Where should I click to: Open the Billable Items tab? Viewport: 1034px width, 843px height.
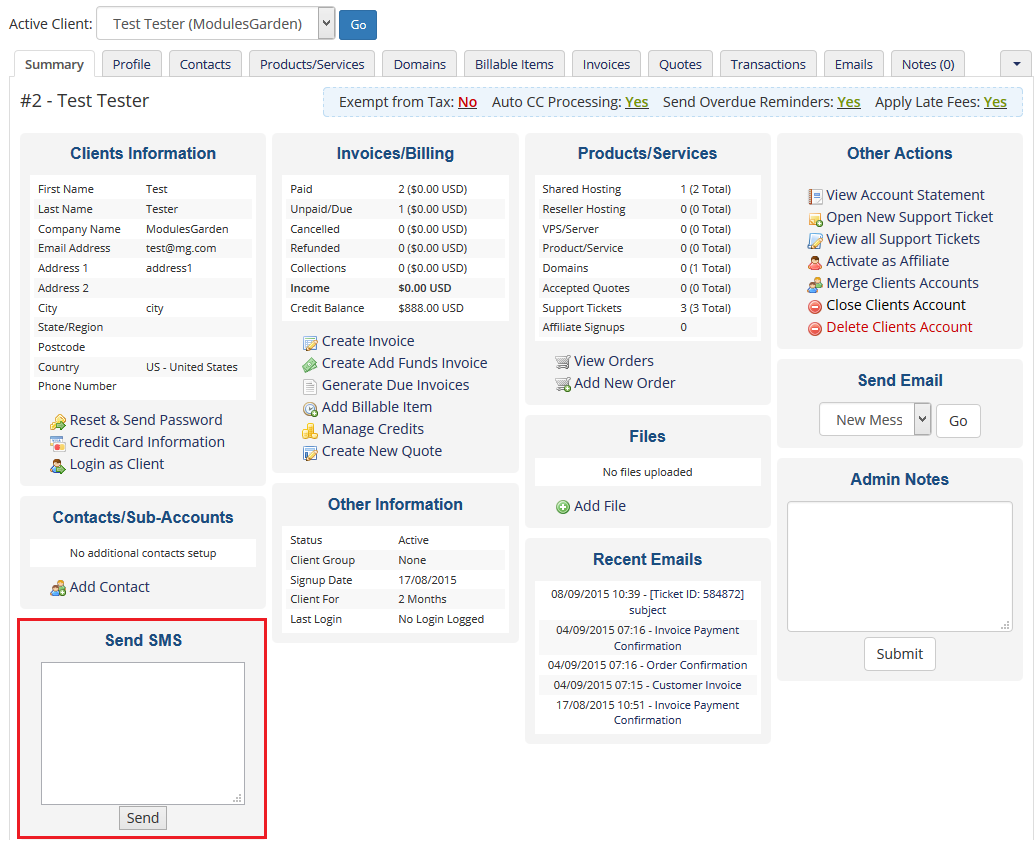pyautogui.click(x=514, y=64)
